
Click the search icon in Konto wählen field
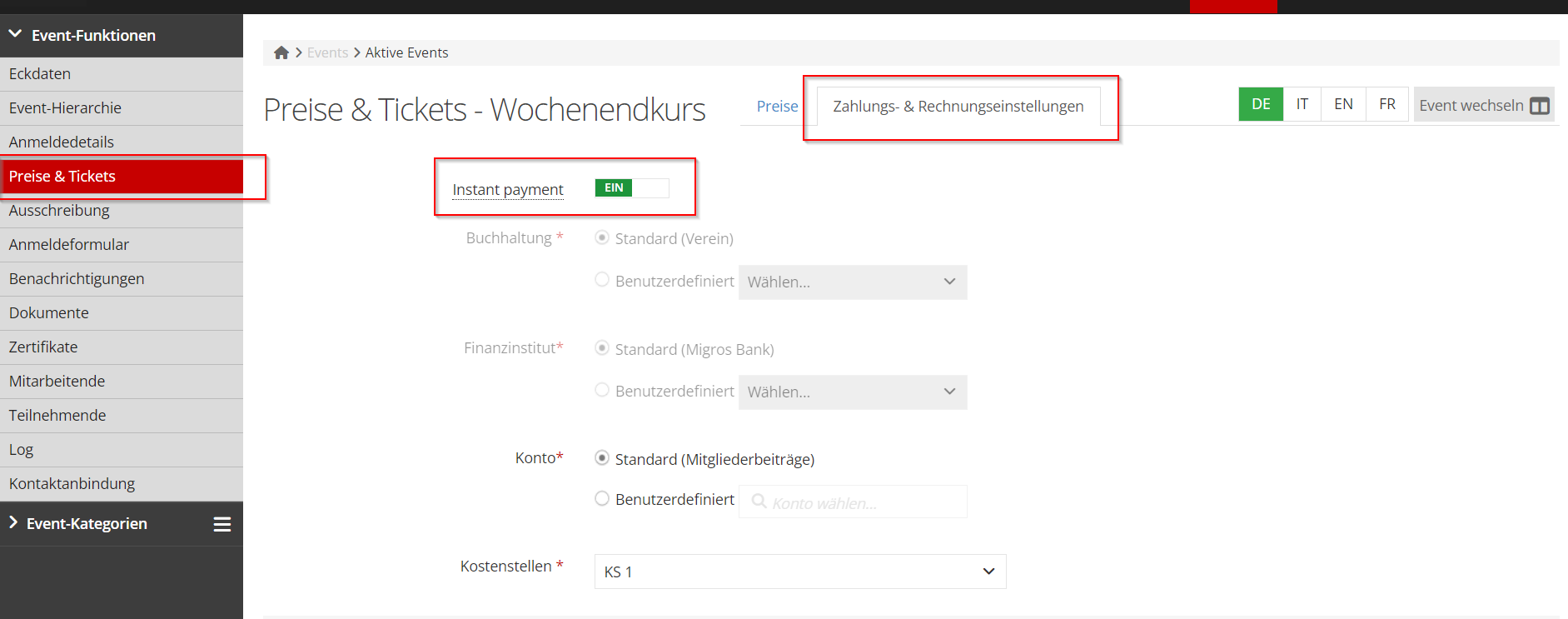pos(759,502)
